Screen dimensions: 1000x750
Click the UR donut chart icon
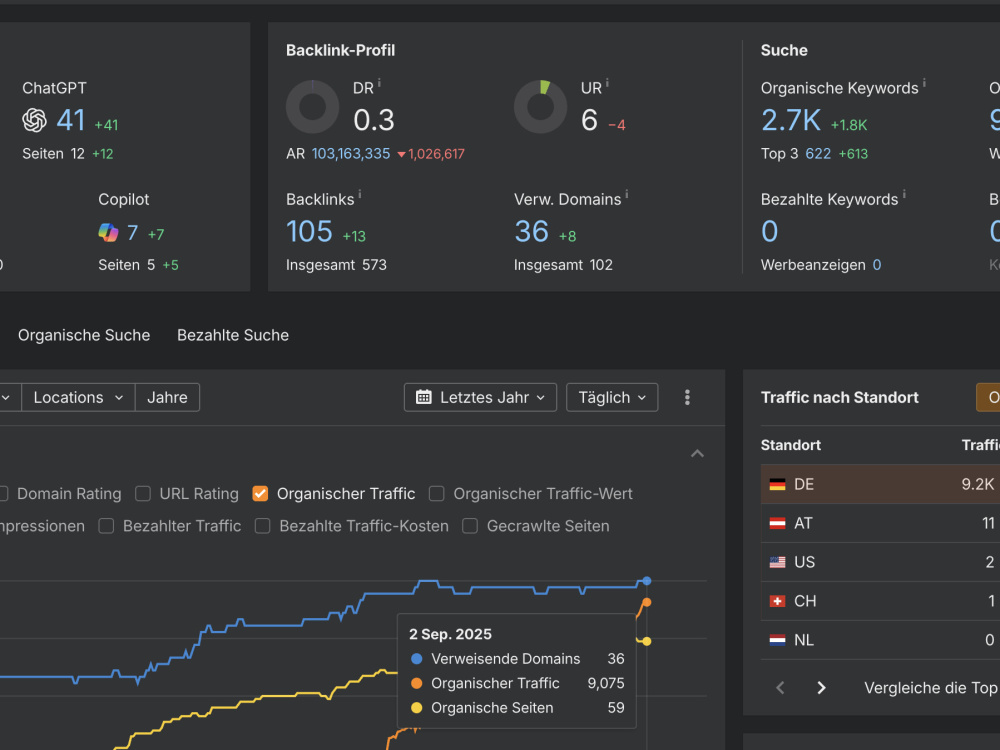click(541, 107)
